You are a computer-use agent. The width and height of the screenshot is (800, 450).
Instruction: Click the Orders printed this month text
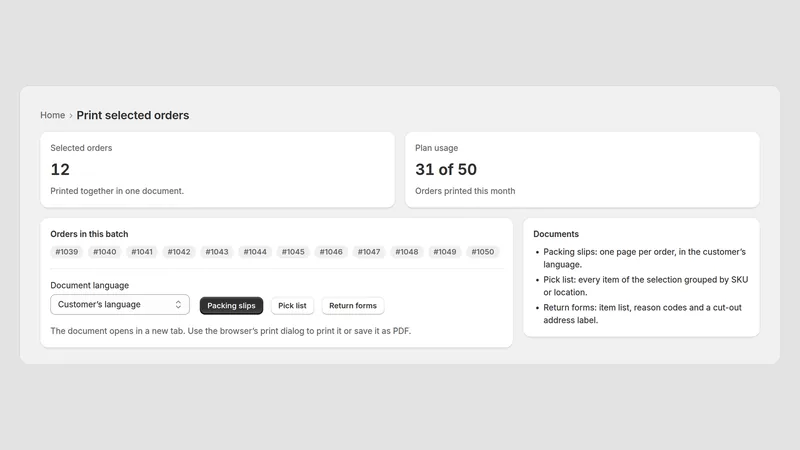(465, 191)
